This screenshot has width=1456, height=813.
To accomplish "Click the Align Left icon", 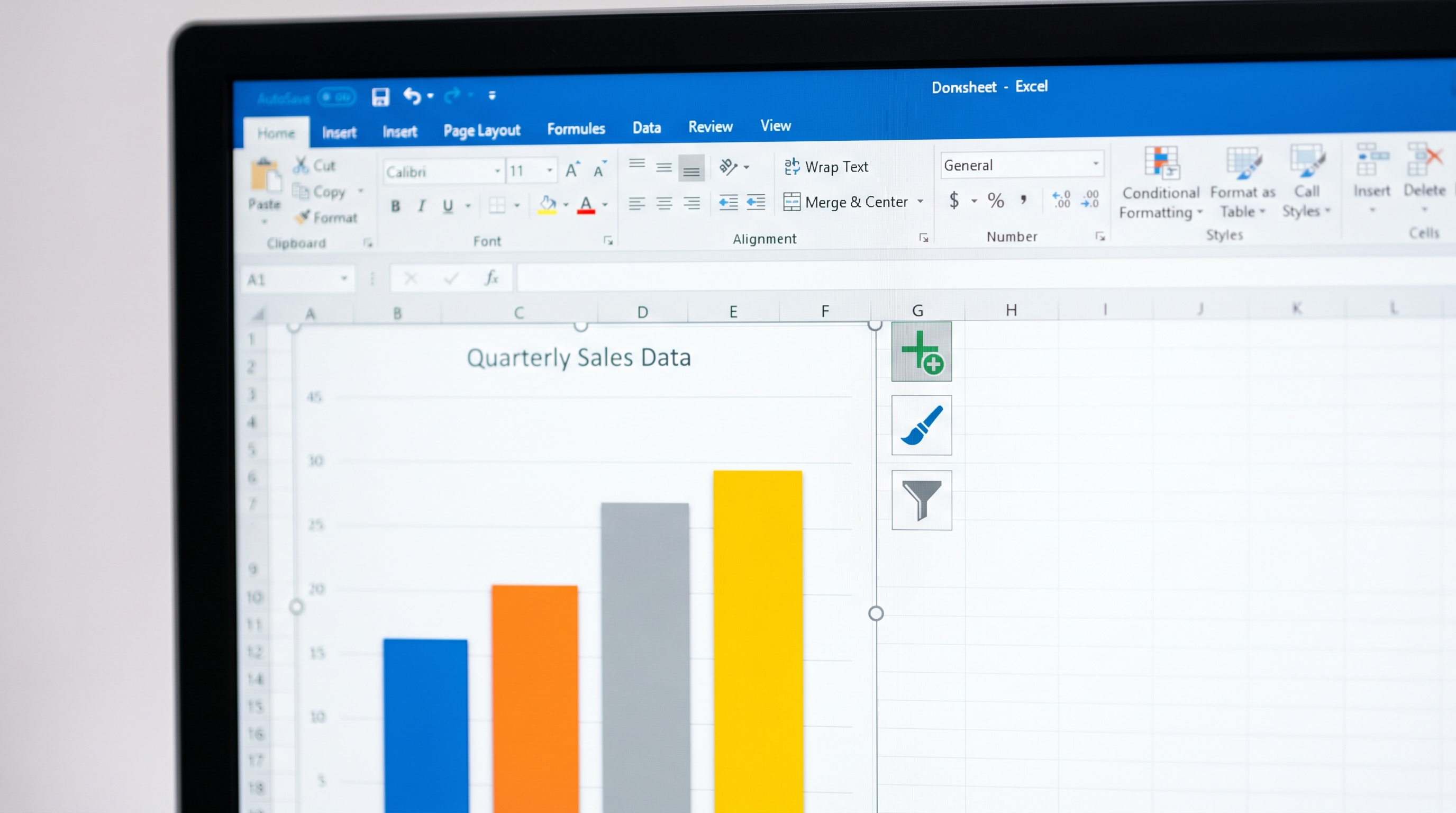I will (x=637, y=204).
